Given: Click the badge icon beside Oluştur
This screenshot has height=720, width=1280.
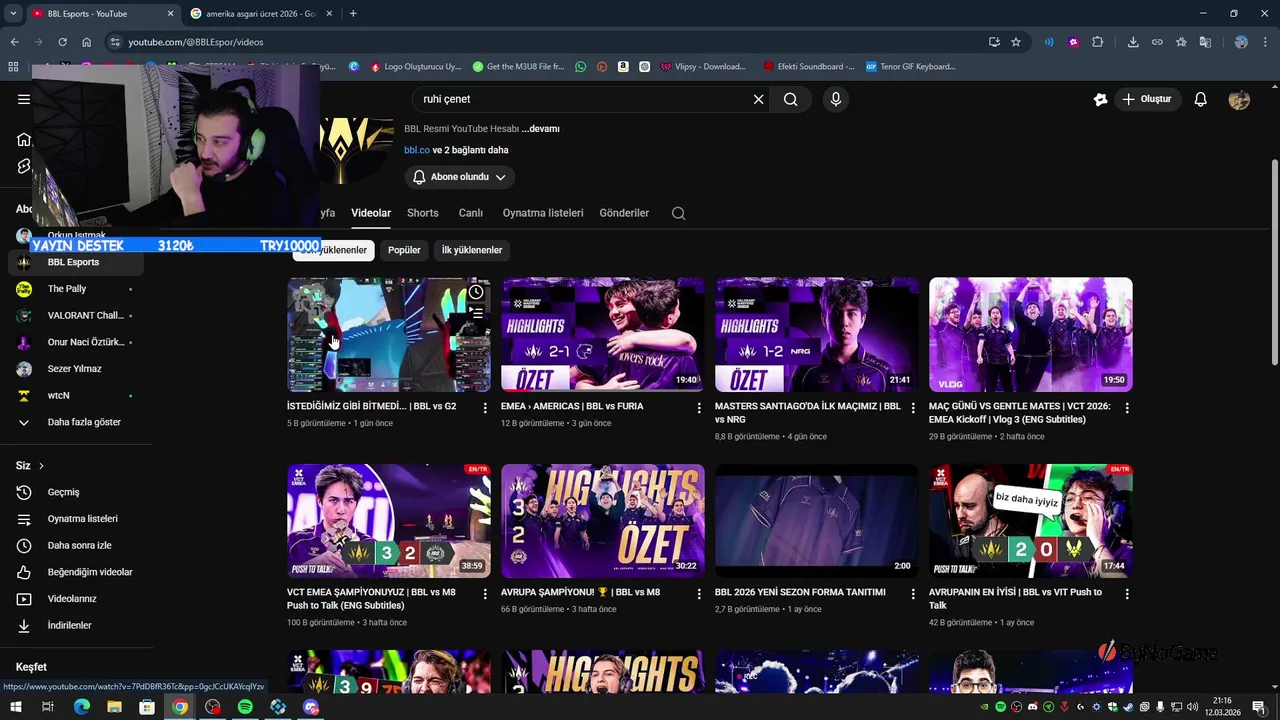Looking at the screenshot, I should pyautogui.click(x=1100, y=99).
